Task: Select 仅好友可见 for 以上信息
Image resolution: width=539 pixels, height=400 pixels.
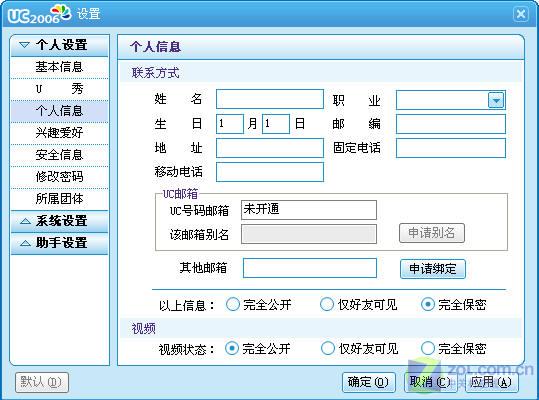Action: click(x=327, y=304)
